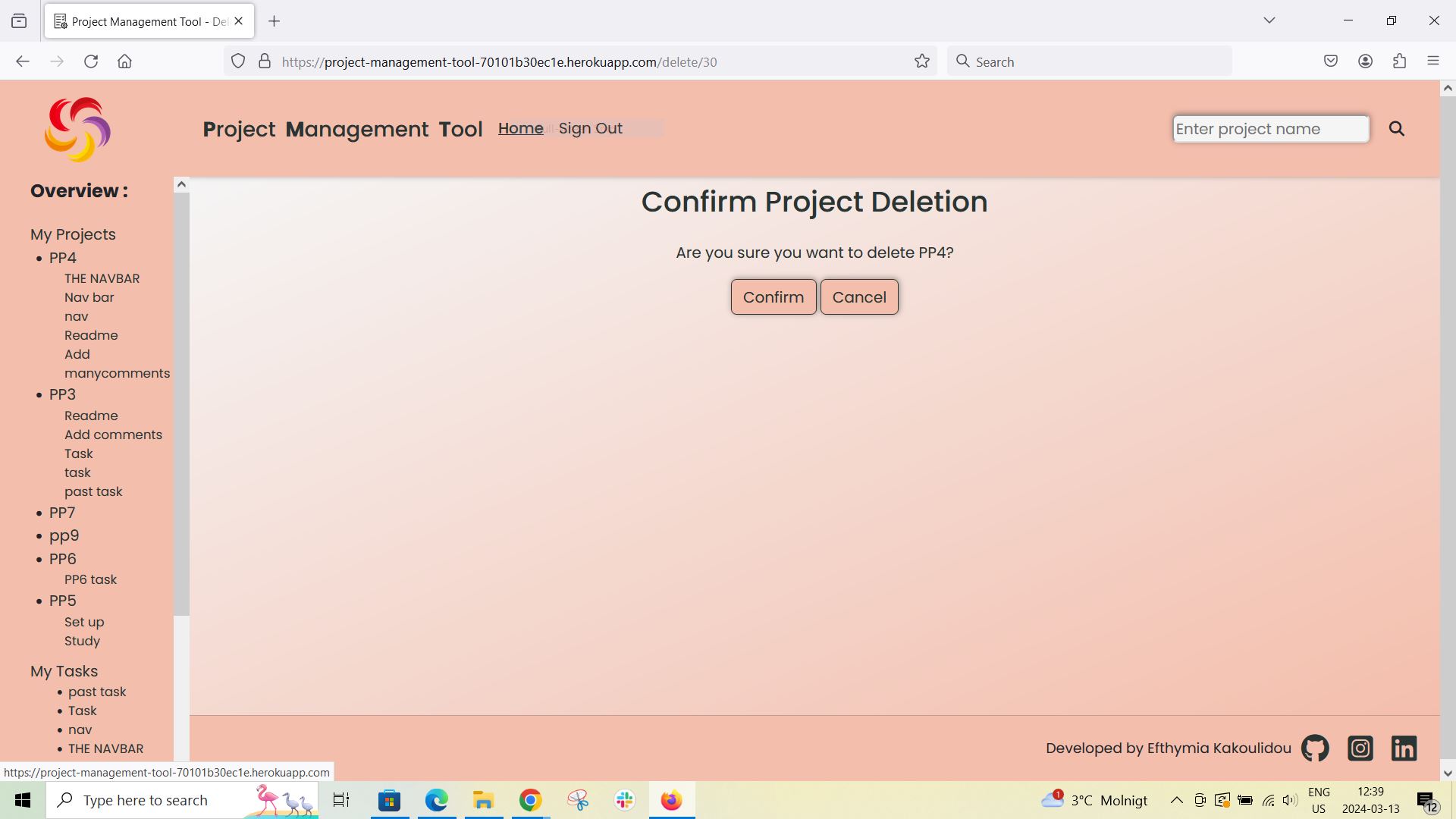This screenshot has width=1456, height=819.
Task: Expand the browser tab list chevron
Action: (x=1269, y=20)
